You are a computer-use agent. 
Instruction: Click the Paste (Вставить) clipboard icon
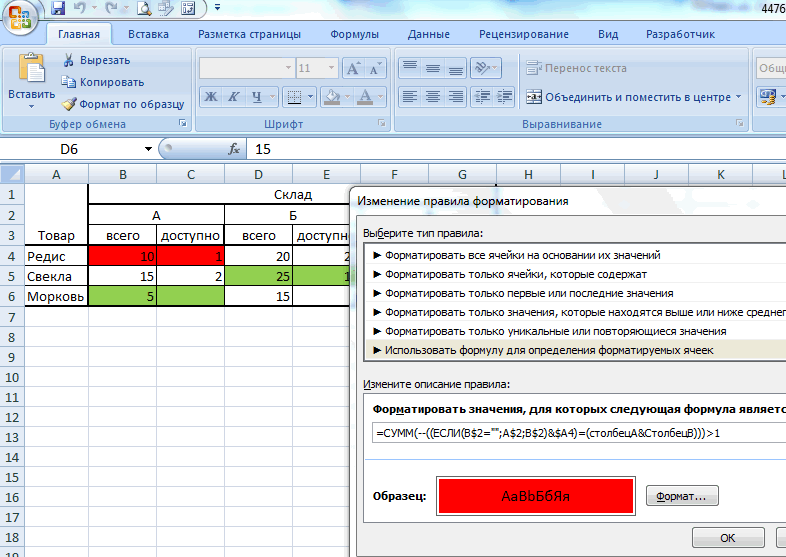32,68
